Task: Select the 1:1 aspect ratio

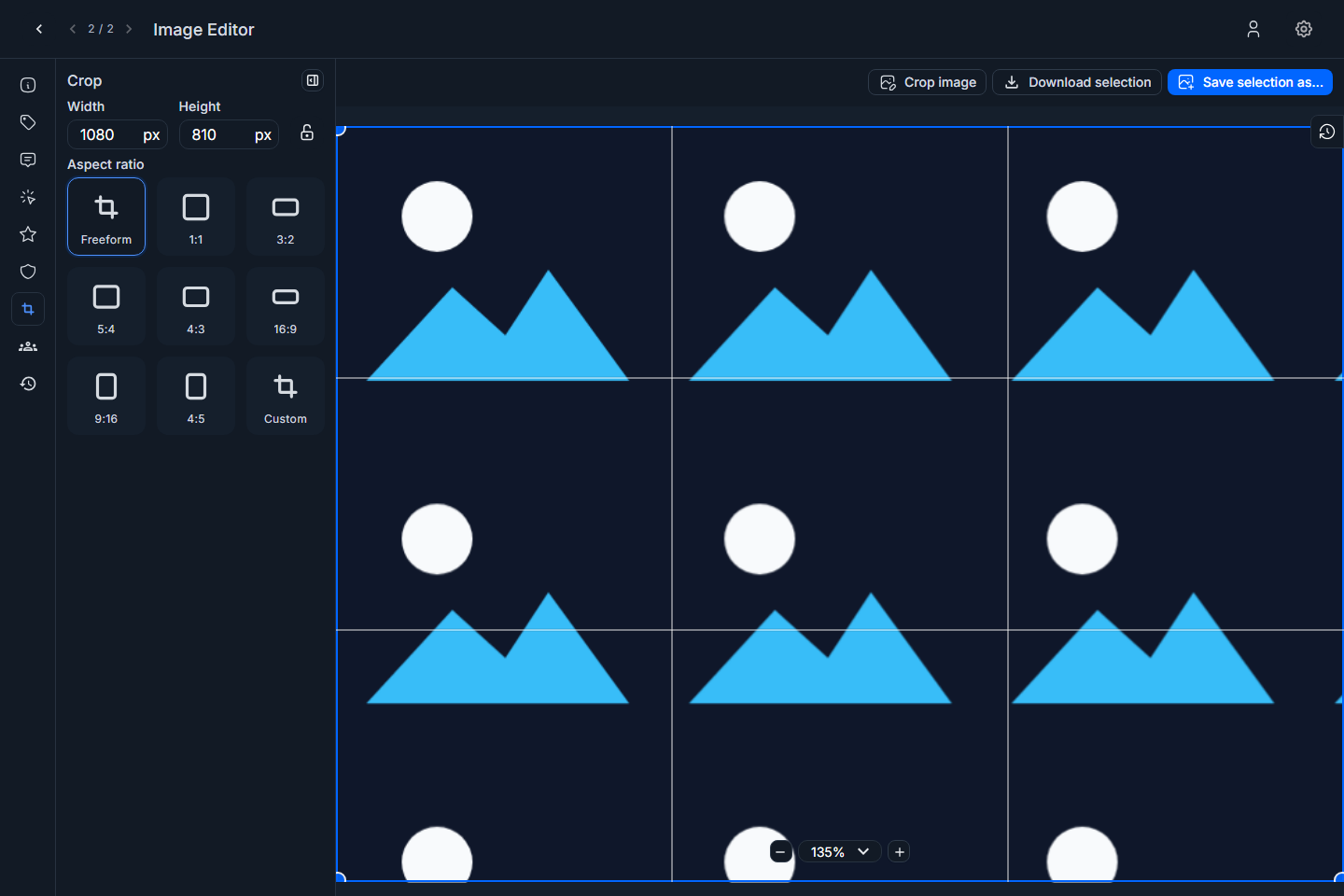Action: (x=196, y=217)
